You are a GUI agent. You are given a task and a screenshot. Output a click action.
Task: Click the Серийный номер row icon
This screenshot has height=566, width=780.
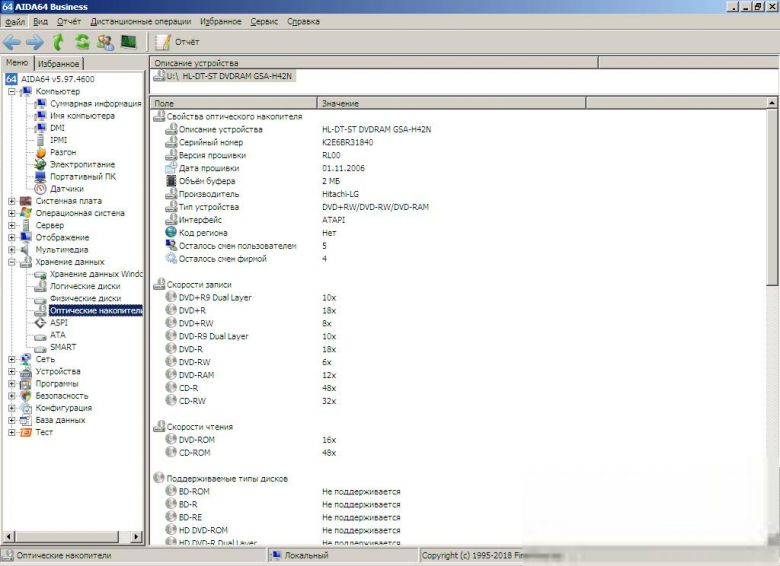pyautogui.click(x=171, y=142)
